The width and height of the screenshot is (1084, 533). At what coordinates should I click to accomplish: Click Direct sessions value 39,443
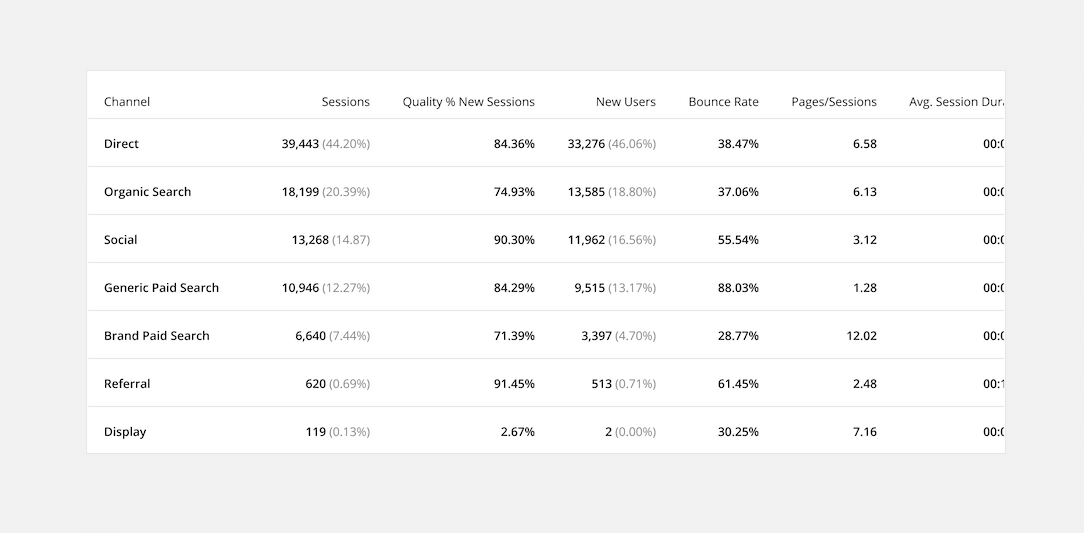[x=300, y=144]
